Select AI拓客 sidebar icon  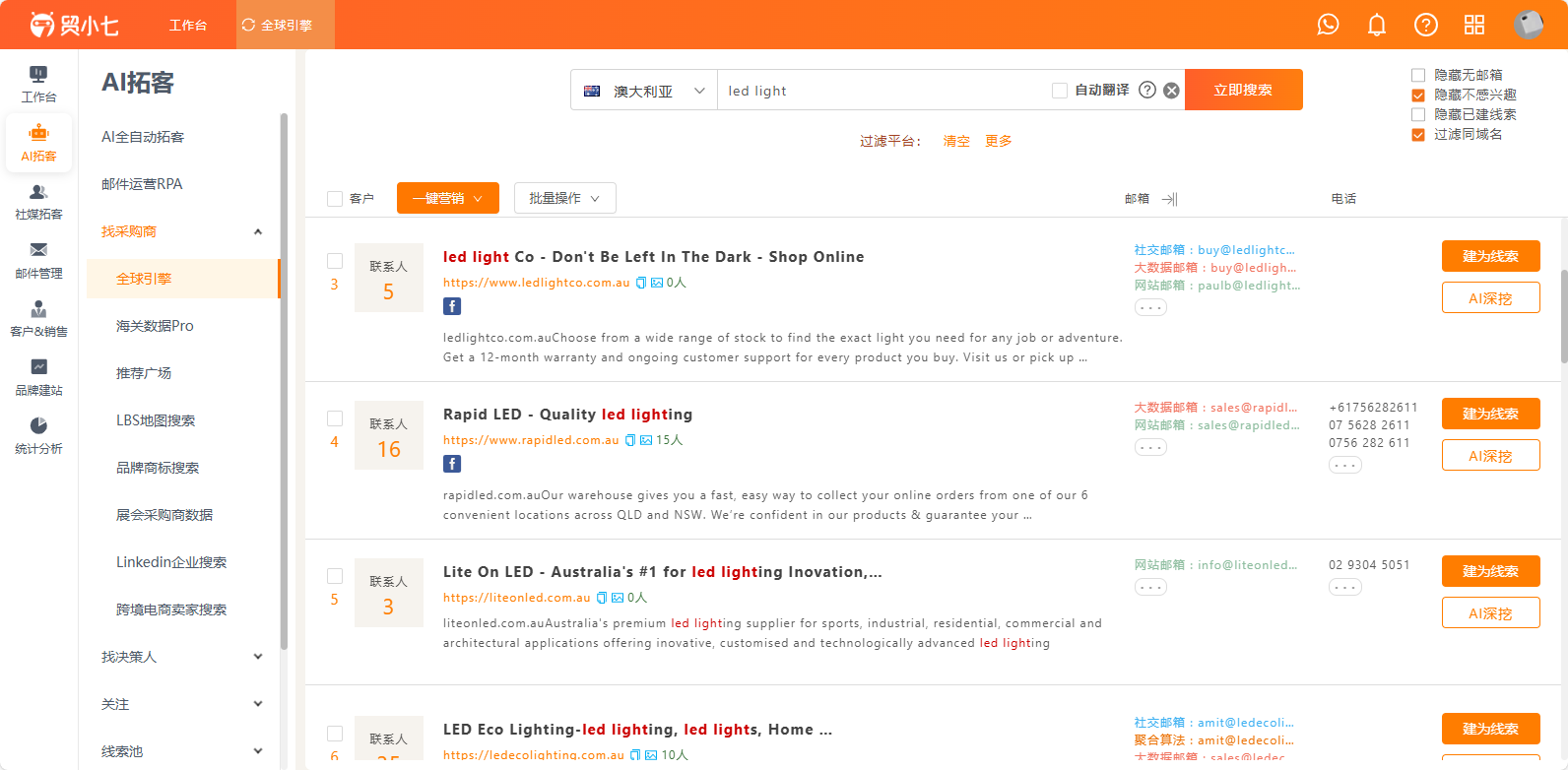pyautogui.click(x=38, y=144)
